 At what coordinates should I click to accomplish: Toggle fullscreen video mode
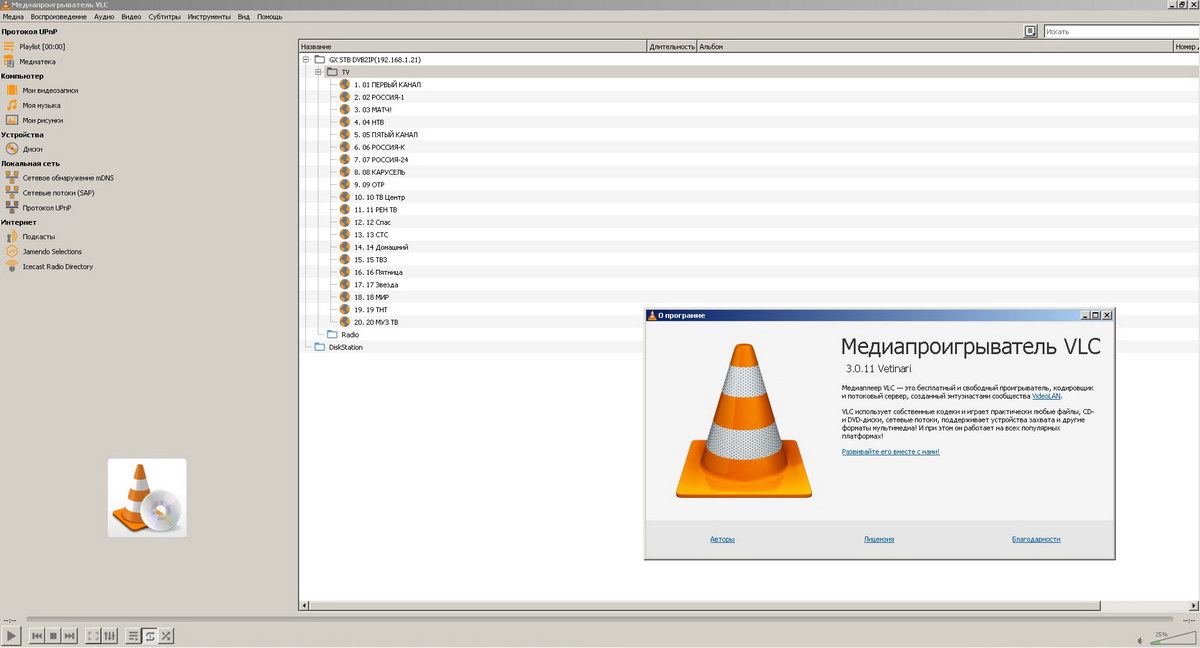point(93,635)
